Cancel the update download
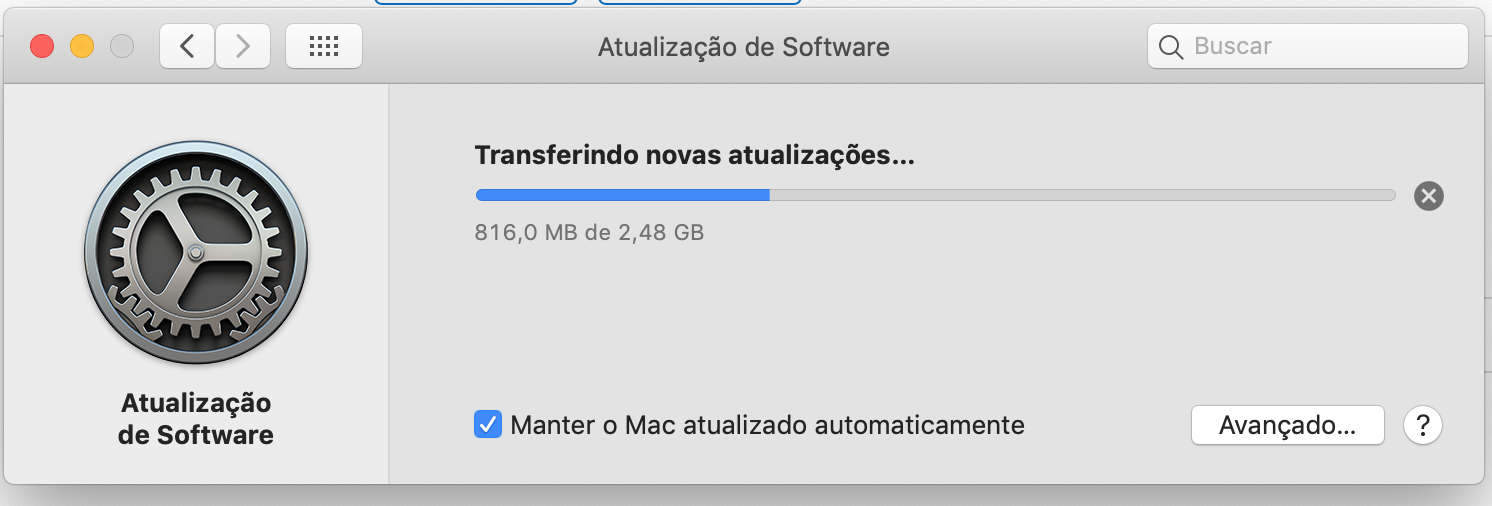This screenshot has height=506, width=1492. [1428, 196]
